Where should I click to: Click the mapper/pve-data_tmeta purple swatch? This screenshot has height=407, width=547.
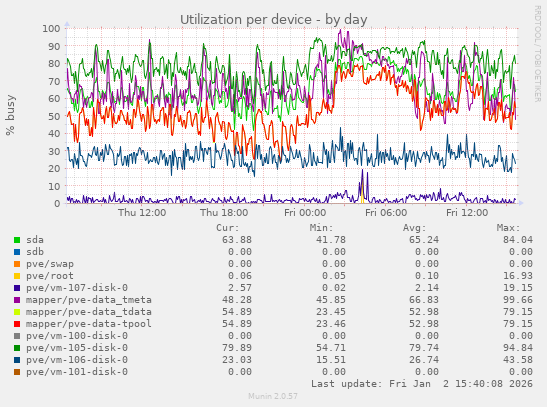pyautogui.click(x=17, y=300)
